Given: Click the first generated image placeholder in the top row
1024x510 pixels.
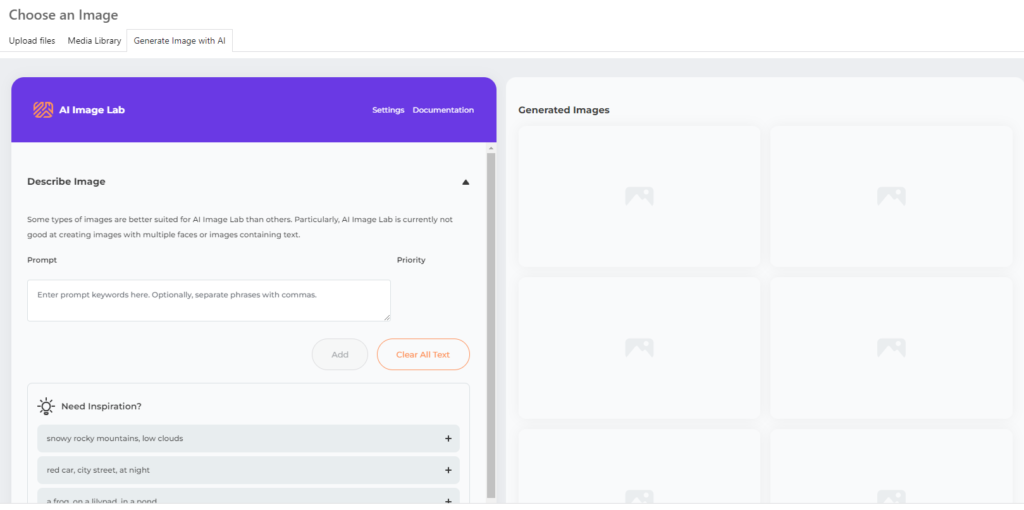Looking at the screenshot, I should (x=639, y=197).
